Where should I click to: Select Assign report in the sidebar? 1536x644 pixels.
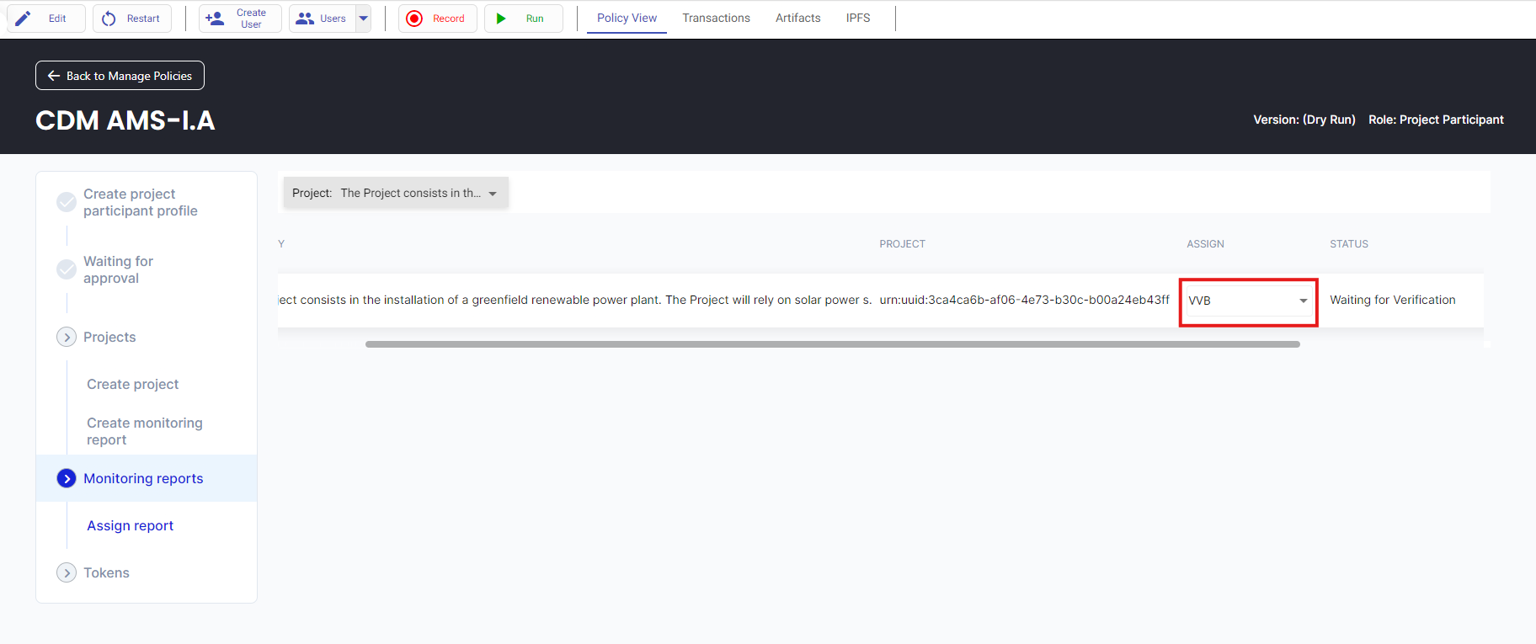click(130, 526)
